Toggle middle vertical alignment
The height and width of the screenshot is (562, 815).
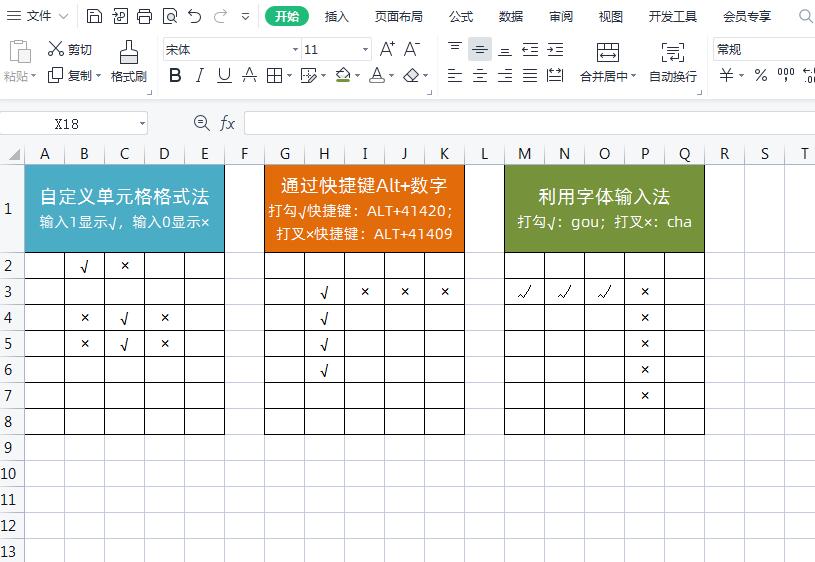(x=480, y=49)
